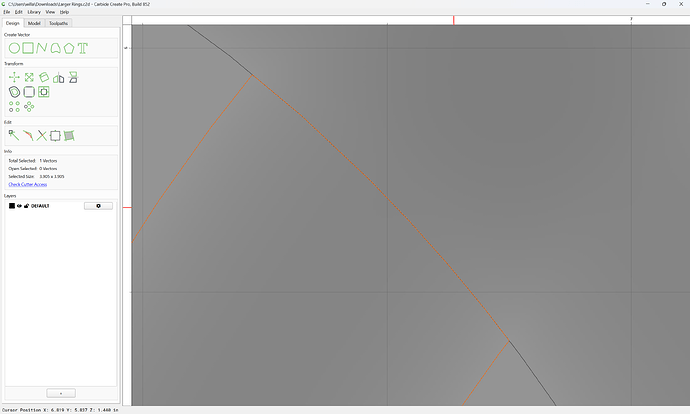The width and height of the screenshot is (690, 414).
Task: Pick the Polygon shape tool
Action: (69, 48)
